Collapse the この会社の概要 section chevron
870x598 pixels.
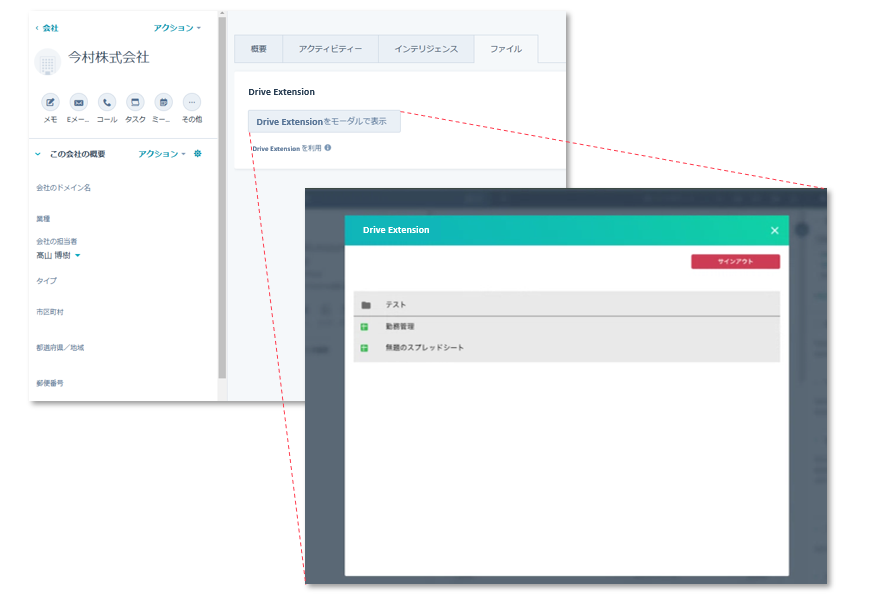click(x=38, y=154)
